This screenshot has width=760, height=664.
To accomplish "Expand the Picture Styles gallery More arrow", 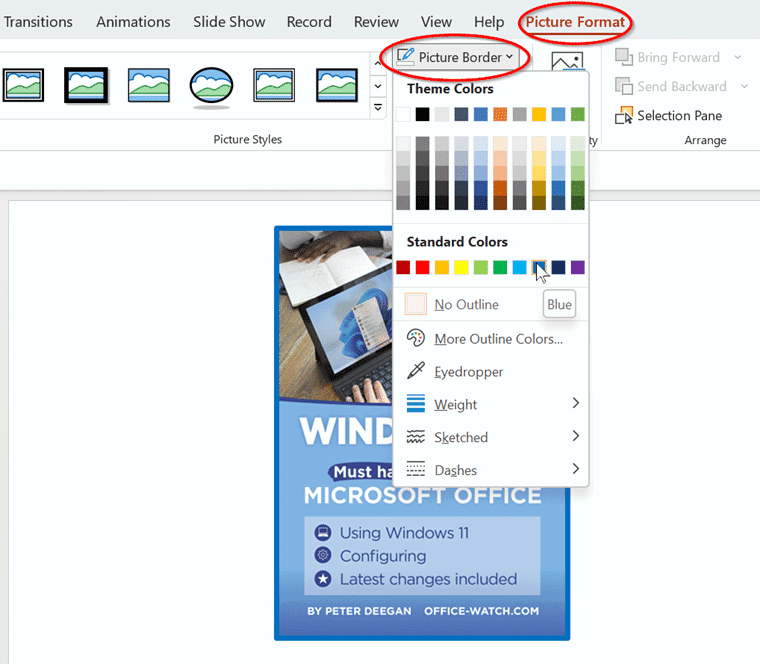I will pos(378,107).
